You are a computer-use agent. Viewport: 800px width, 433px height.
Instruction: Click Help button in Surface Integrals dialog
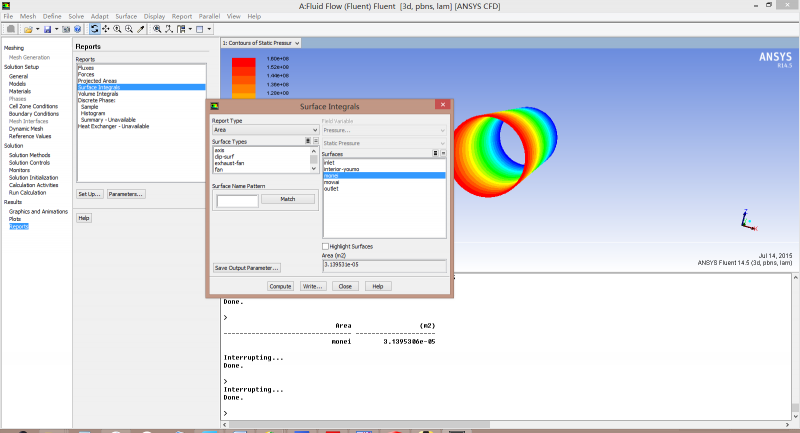378,286
